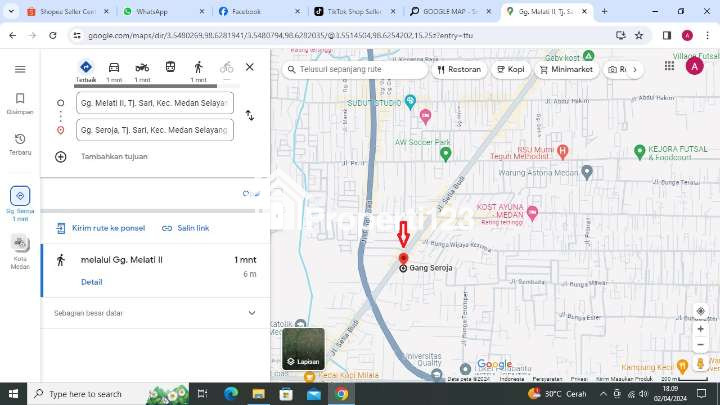720x405 pixels.
Task: Switch to TikTok Shop Seller tab
Action: (354, 11)
